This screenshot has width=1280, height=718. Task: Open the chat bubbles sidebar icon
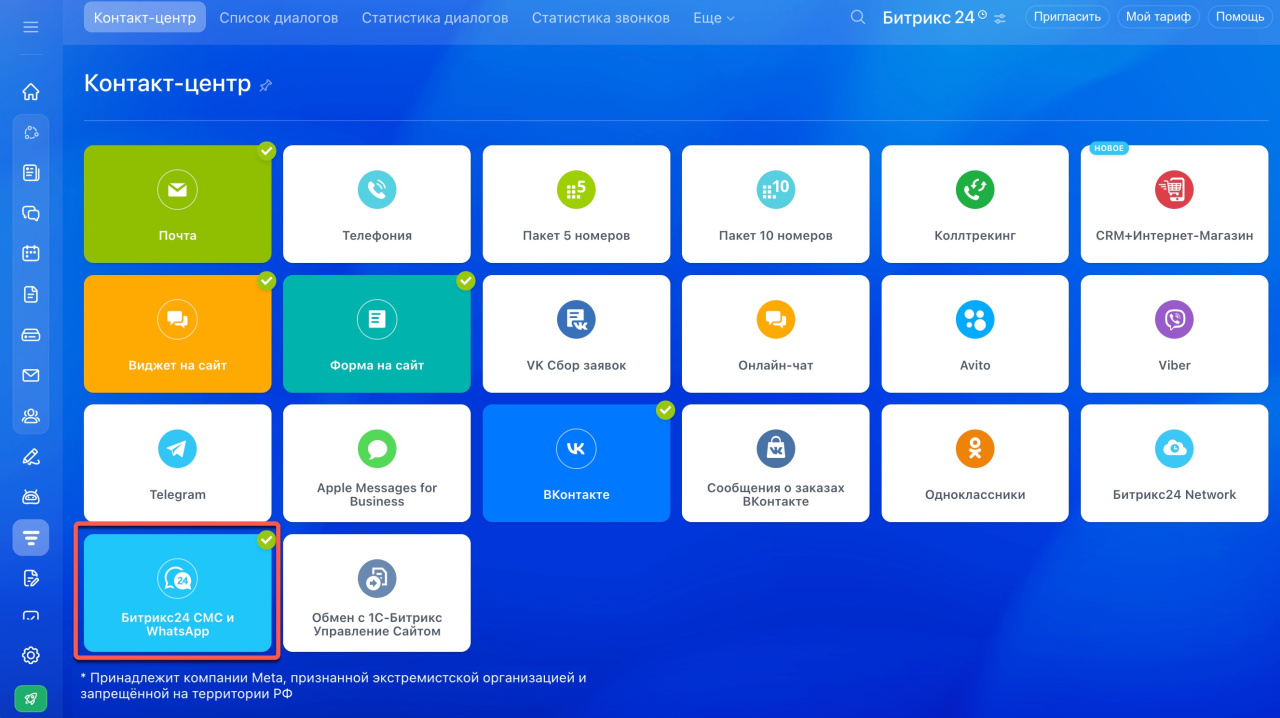click(x=31, y=213)
